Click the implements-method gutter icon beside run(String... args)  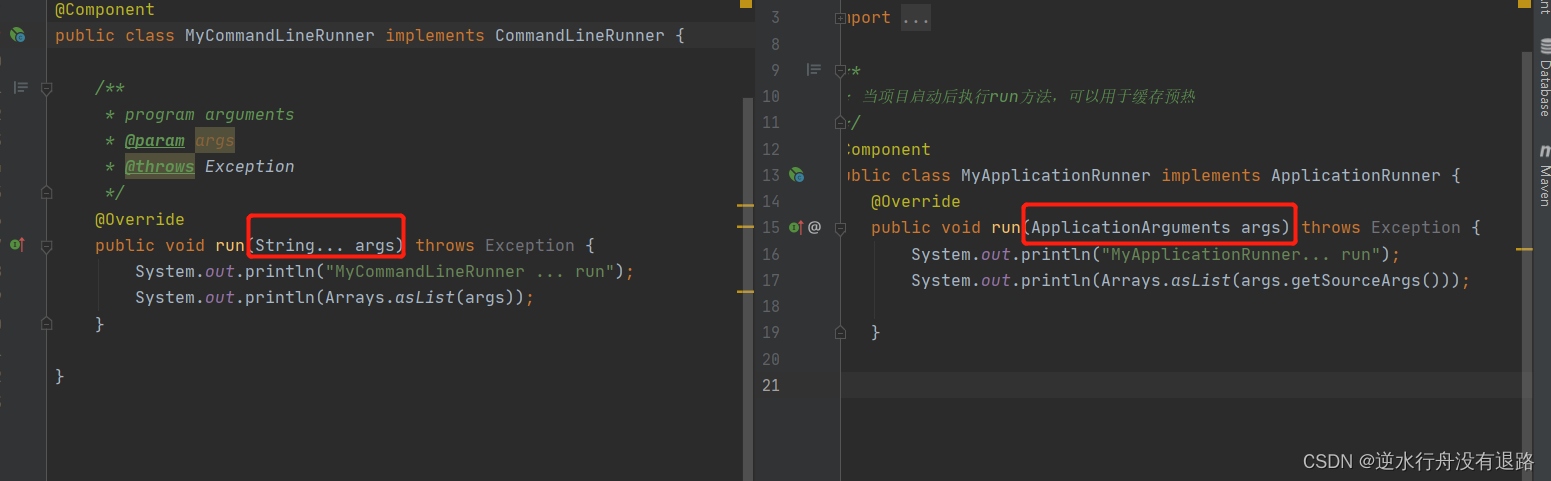pos(17,245)
